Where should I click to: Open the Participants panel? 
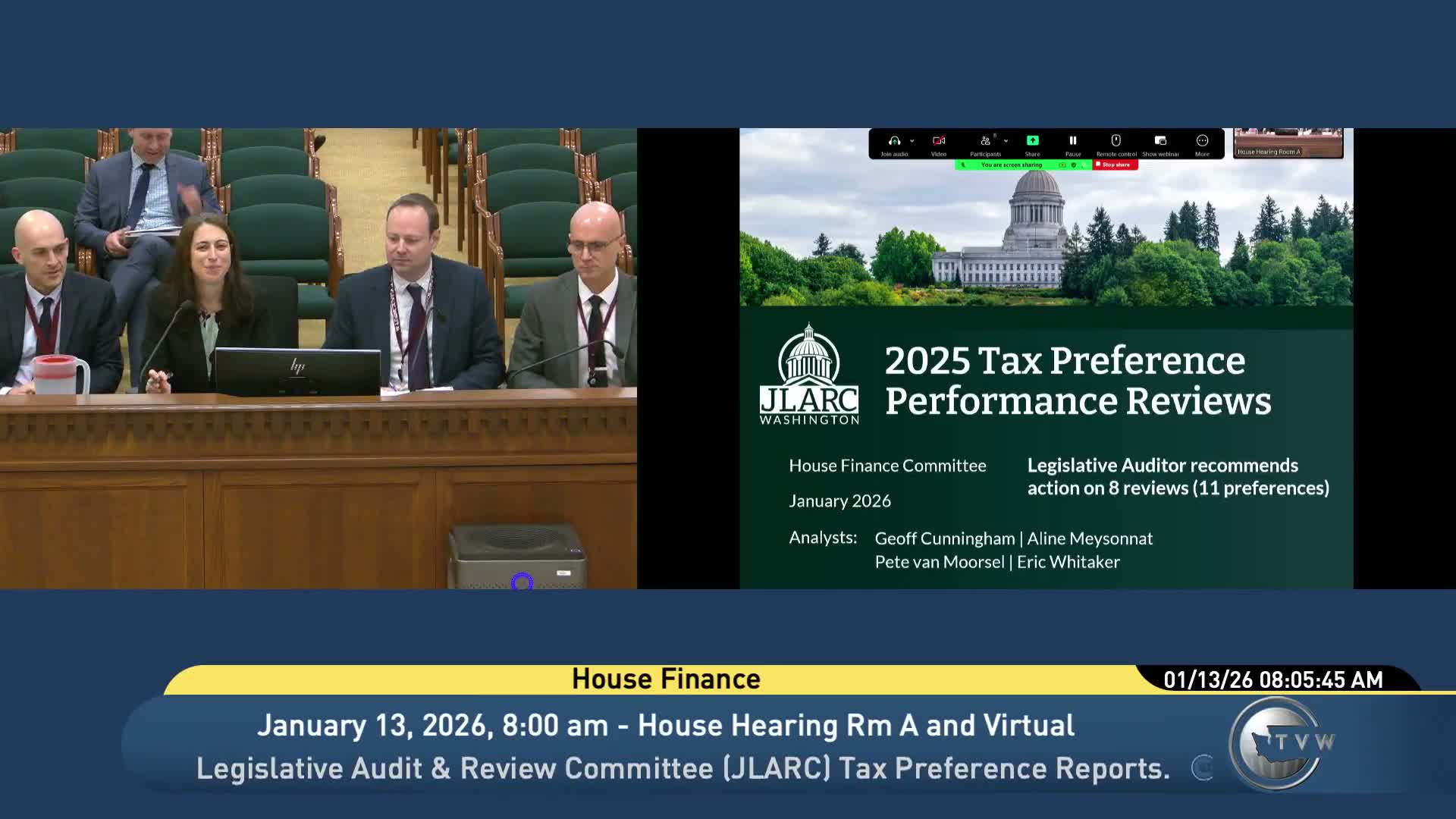click(x=985, y=141)
